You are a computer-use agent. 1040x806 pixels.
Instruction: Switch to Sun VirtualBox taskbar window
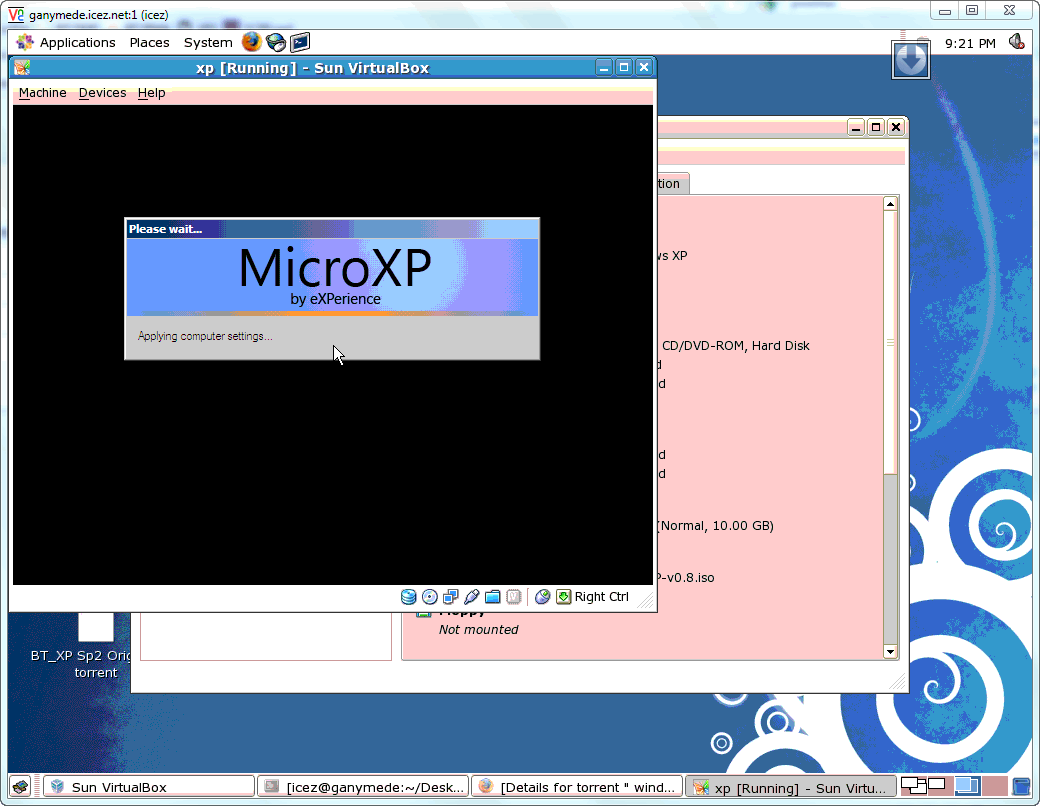pyautogui.click(x=149, y=787)
